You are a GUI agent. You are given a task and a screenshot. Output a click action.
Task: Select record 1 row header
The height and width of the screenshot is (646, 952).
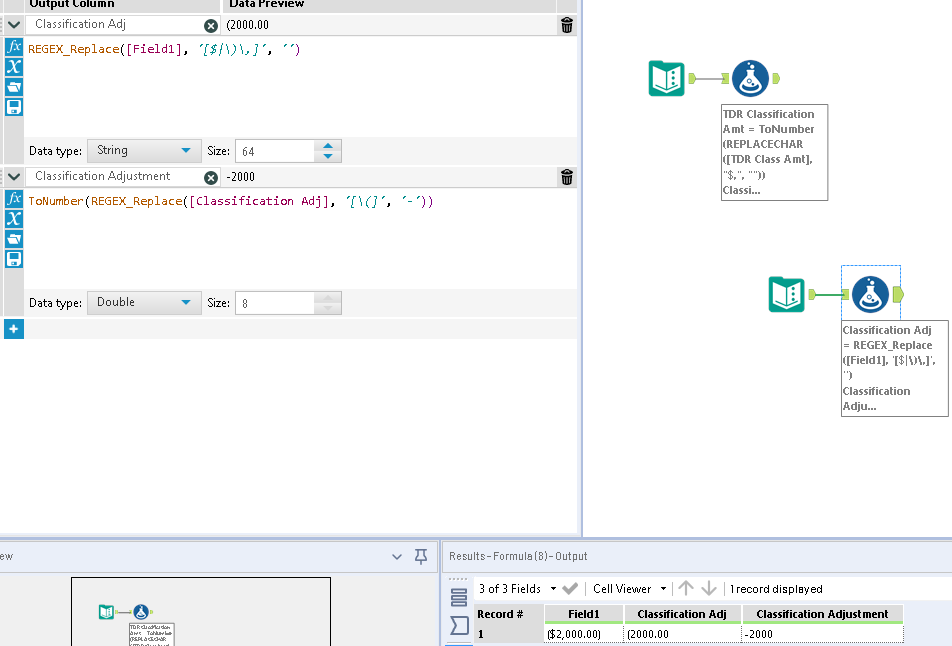509,634
